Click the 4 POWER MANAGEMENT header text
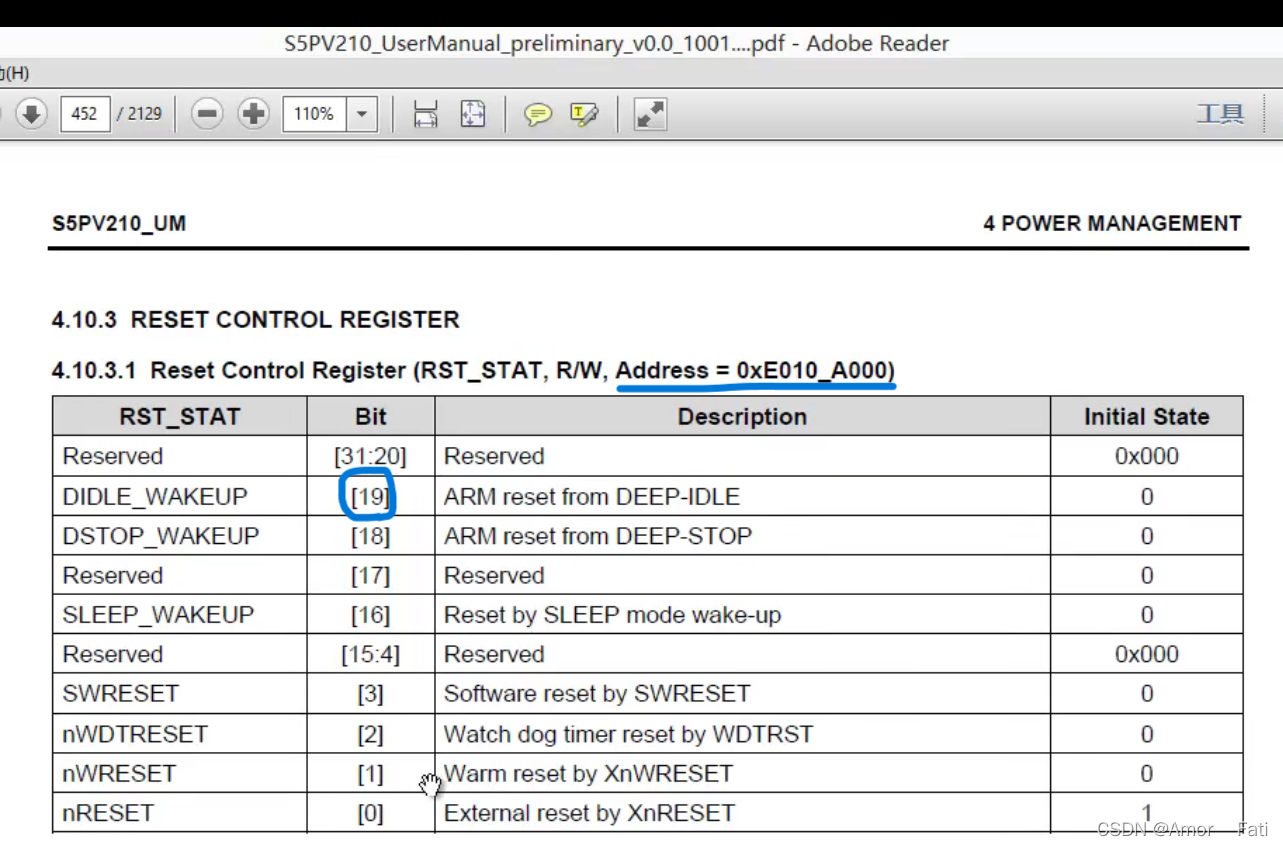 (x=1112, y=223)
